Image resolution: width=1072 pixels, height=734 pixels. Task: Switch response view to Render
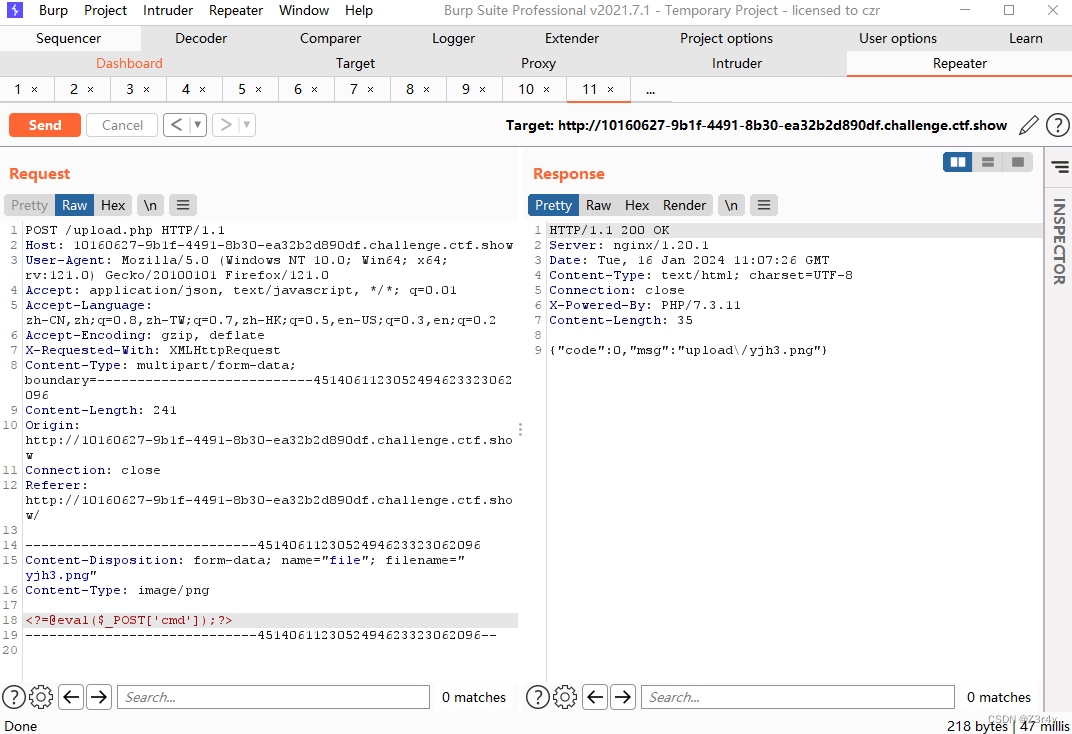(684, 205)
